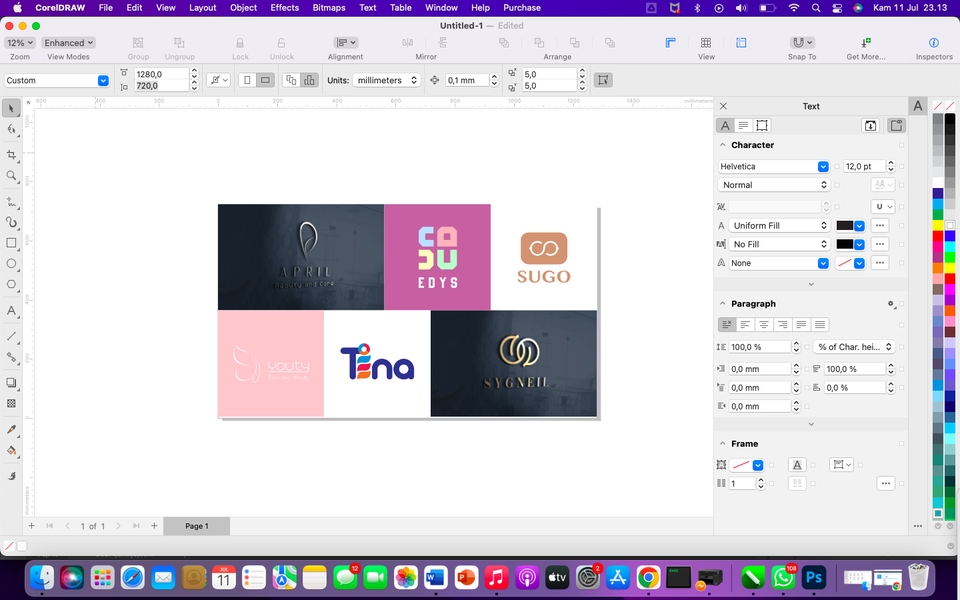Select the Pick tool in the toolbox
Viewport: 960px width, 600px height.
12,108
